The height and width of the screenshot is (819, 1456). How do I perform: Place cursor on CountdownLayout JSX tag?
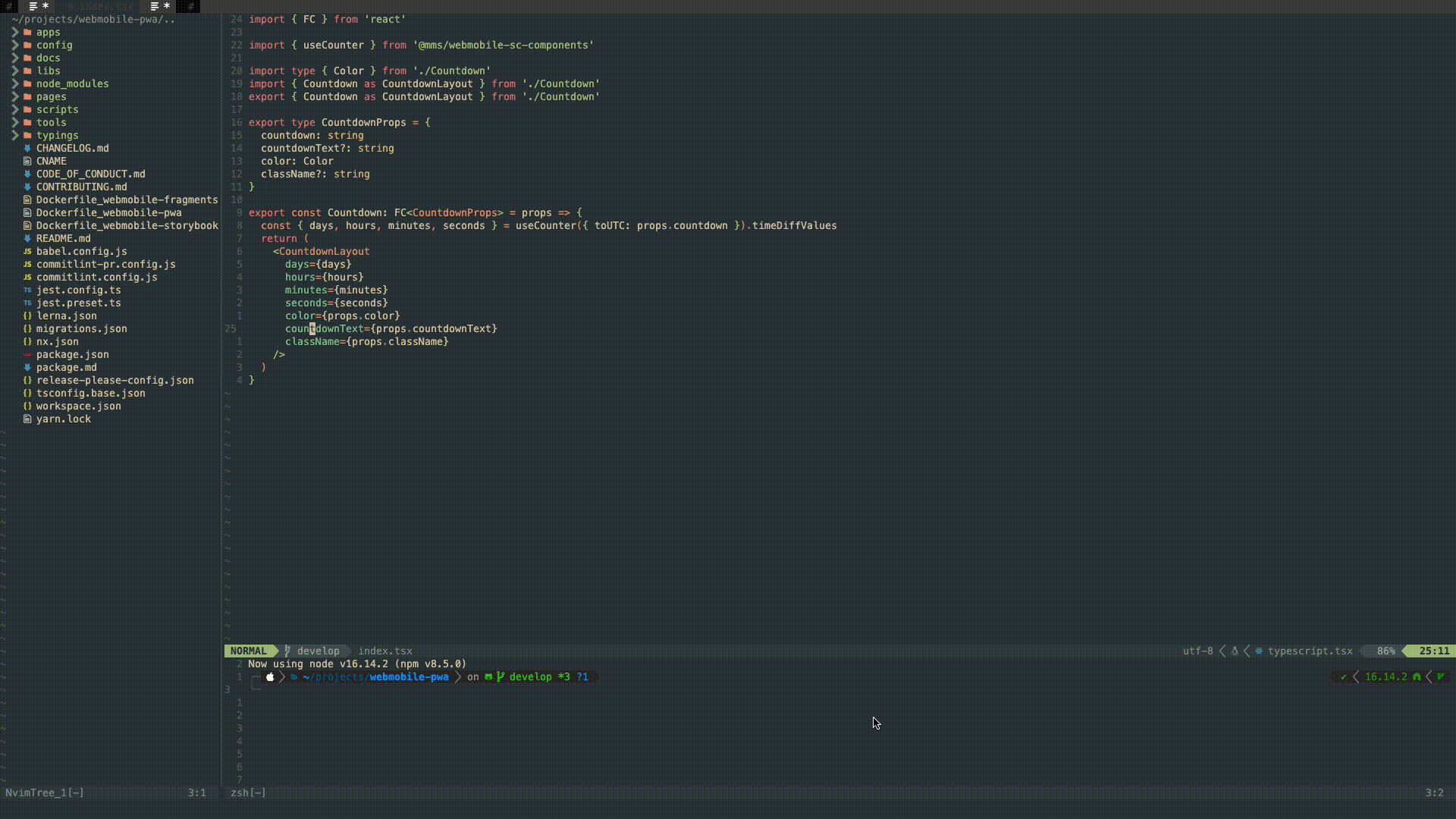pyautogui.click(x=324, y=252)
